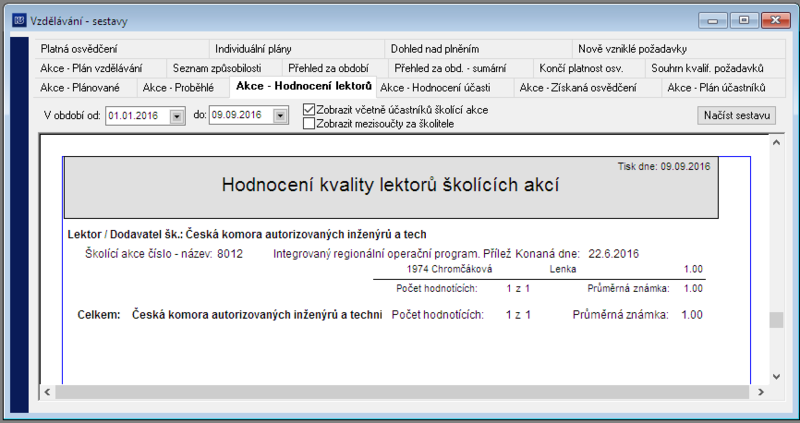Image resolution: width=800 pixels, height=423 pixels.
Task: Click the horizontal scrollbar left arrow
Action: pos(47,392)
